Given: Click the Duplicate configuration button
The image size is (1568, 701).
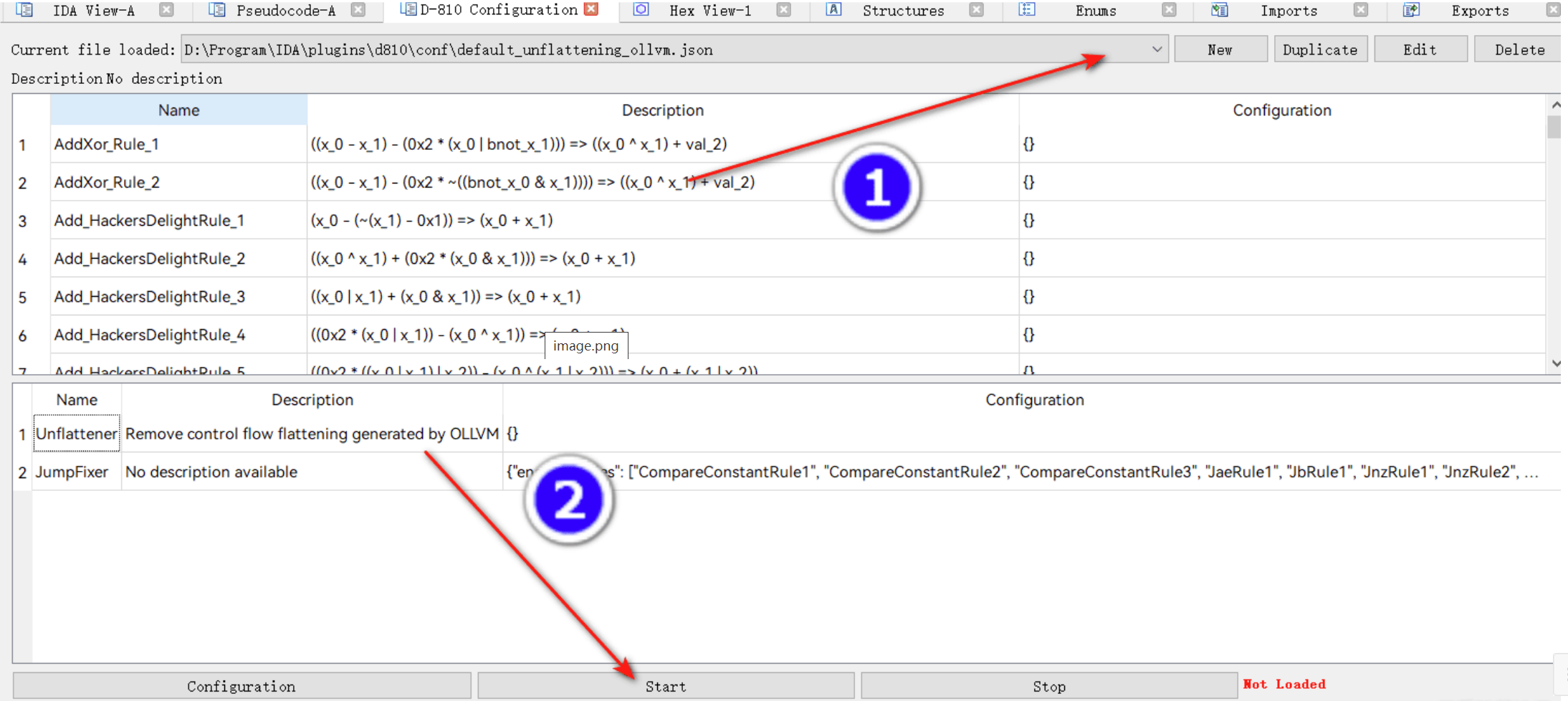Looking at the screenshot, I should tap(1319, 49).
